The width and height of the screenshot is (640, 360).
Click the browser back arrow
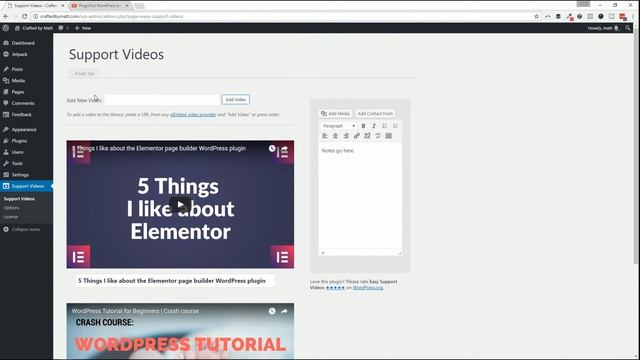tap(6, 16)
